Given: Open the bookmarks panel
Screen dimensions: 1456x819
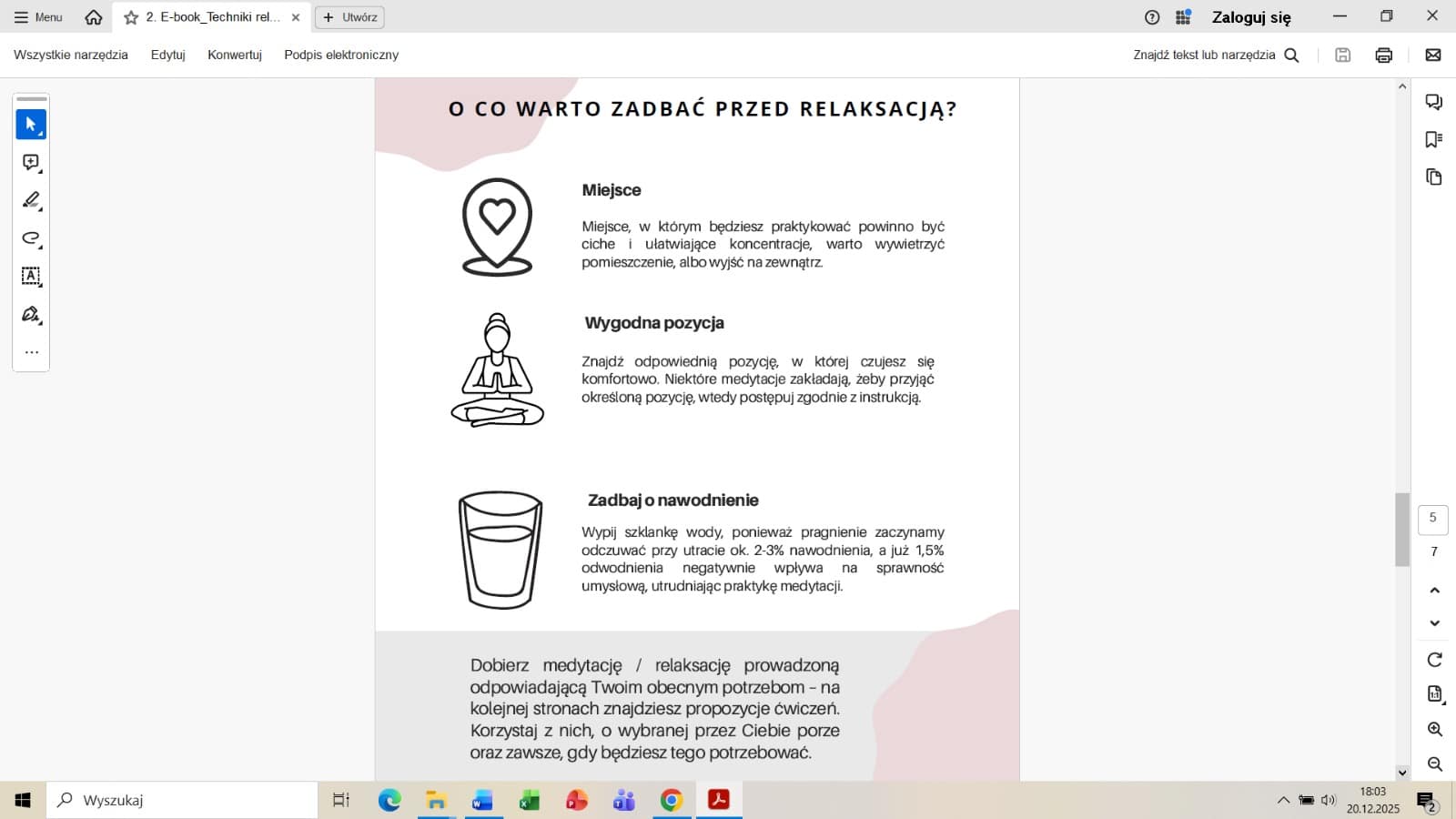Looking at the screenshot, I should 1434,139.
